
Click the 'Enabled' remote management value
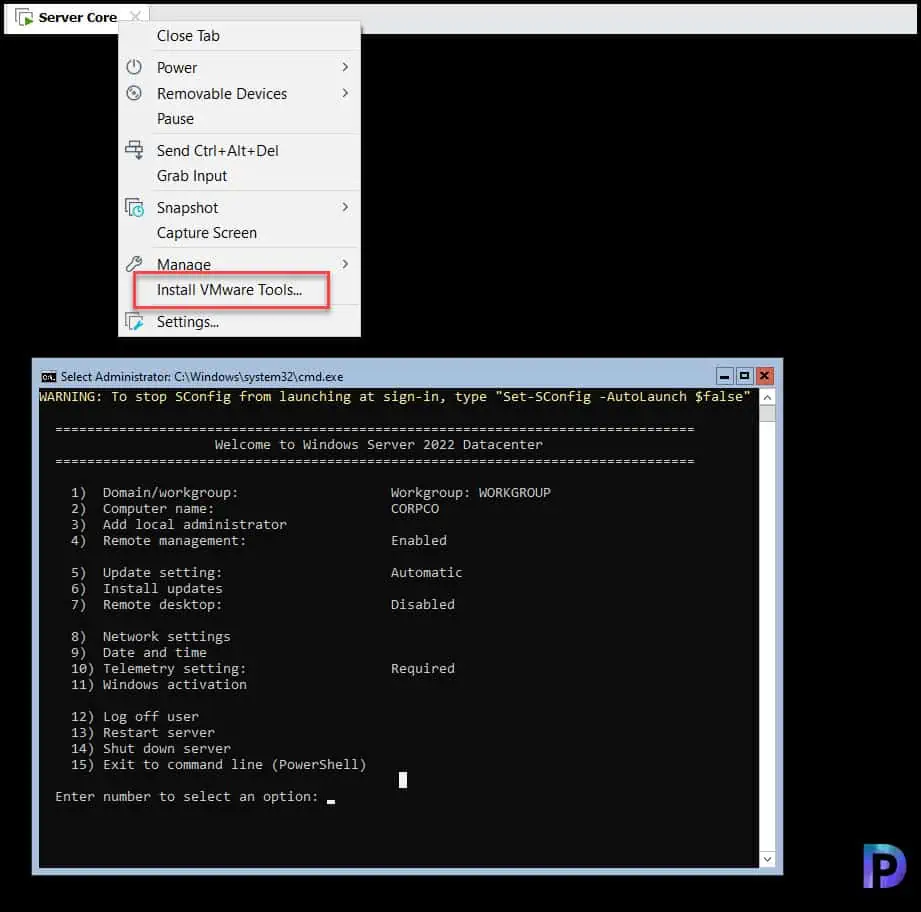419,540
